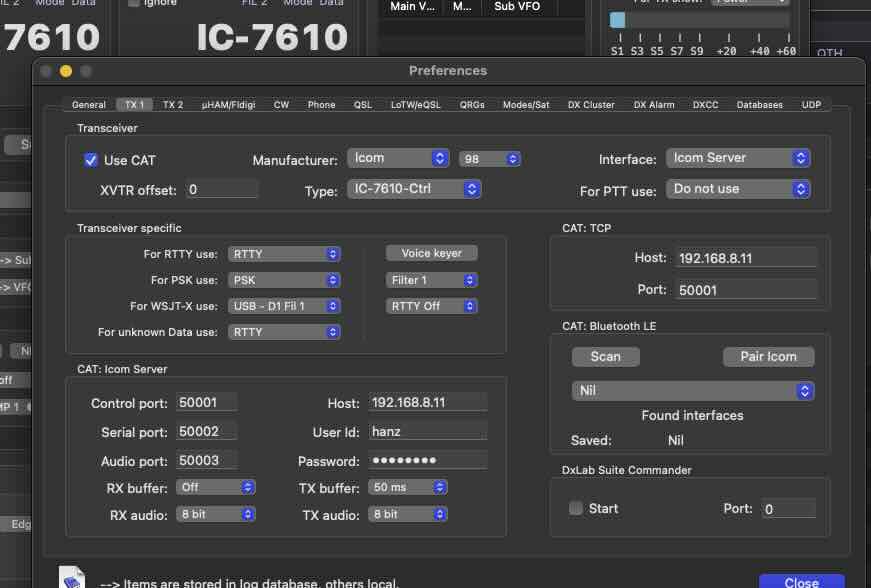This screenshot has height=588, width=871.
Task: Open the Bluetooth LE Nil interface dropdown
Action: [692, 391]
